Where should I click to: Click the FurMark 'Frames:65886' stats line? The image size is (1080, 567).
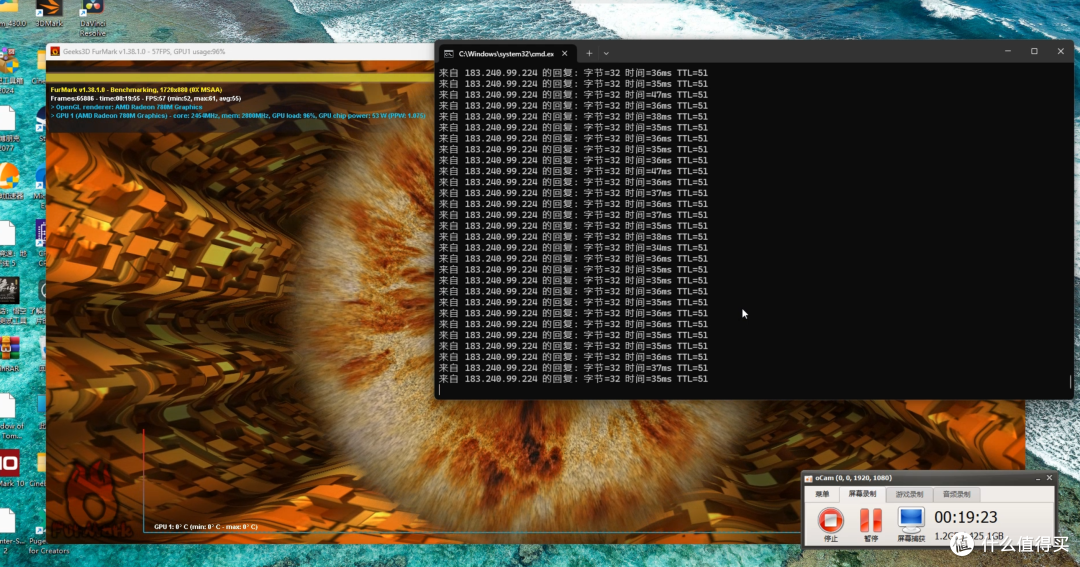145,99
